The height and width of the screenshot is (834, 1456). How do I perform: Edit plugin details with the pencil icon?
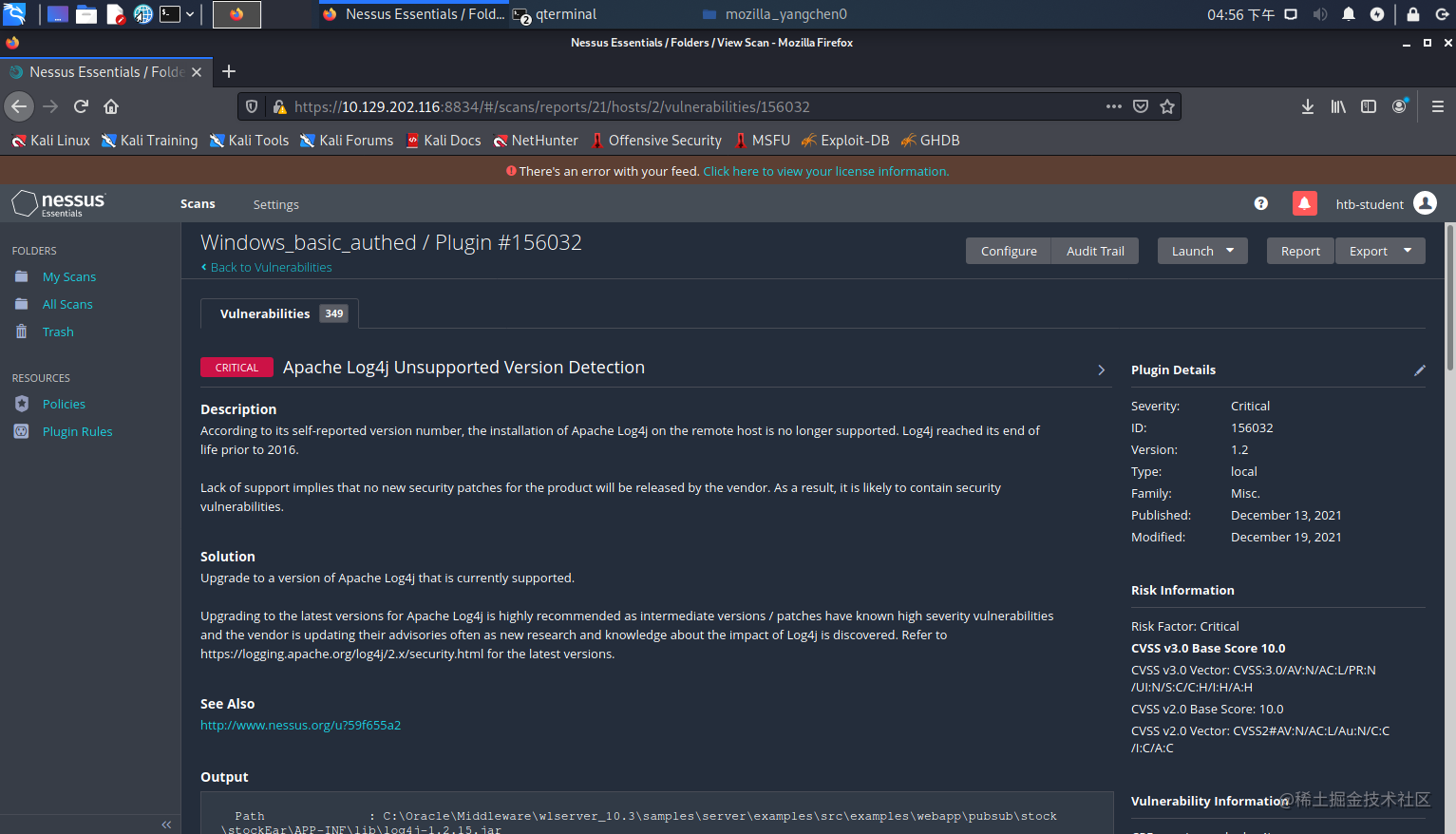click(1420, 370)
